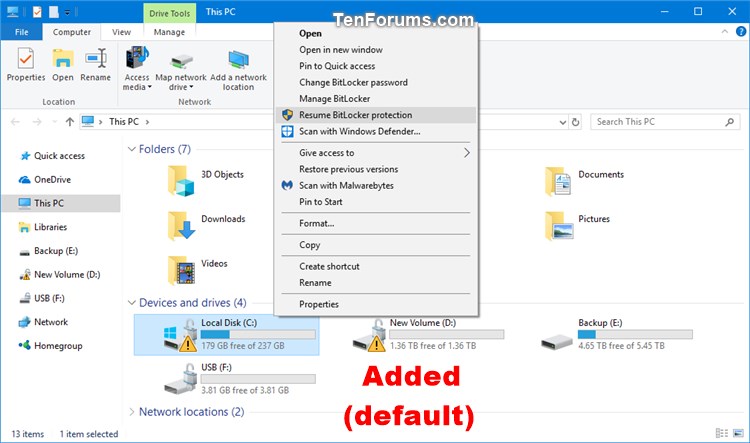Open Access media ribbon menu
The height and width of the screenshot is (443, 750).
[x=137, y=68]
